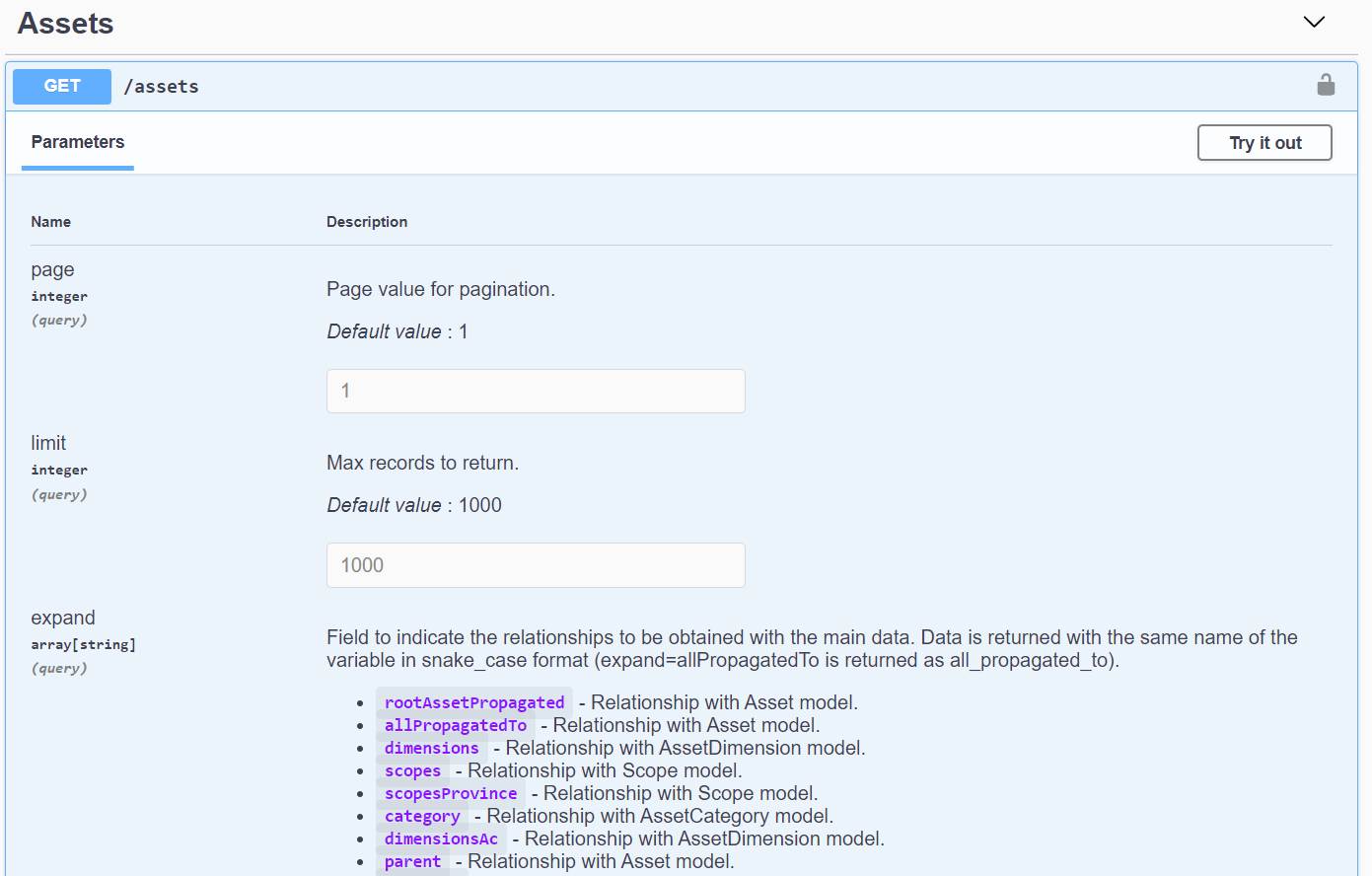Screen dimensions: 1372x876
Task: Click the lock icon to authorize the endpoint
Action: [x=1326, y=85]
